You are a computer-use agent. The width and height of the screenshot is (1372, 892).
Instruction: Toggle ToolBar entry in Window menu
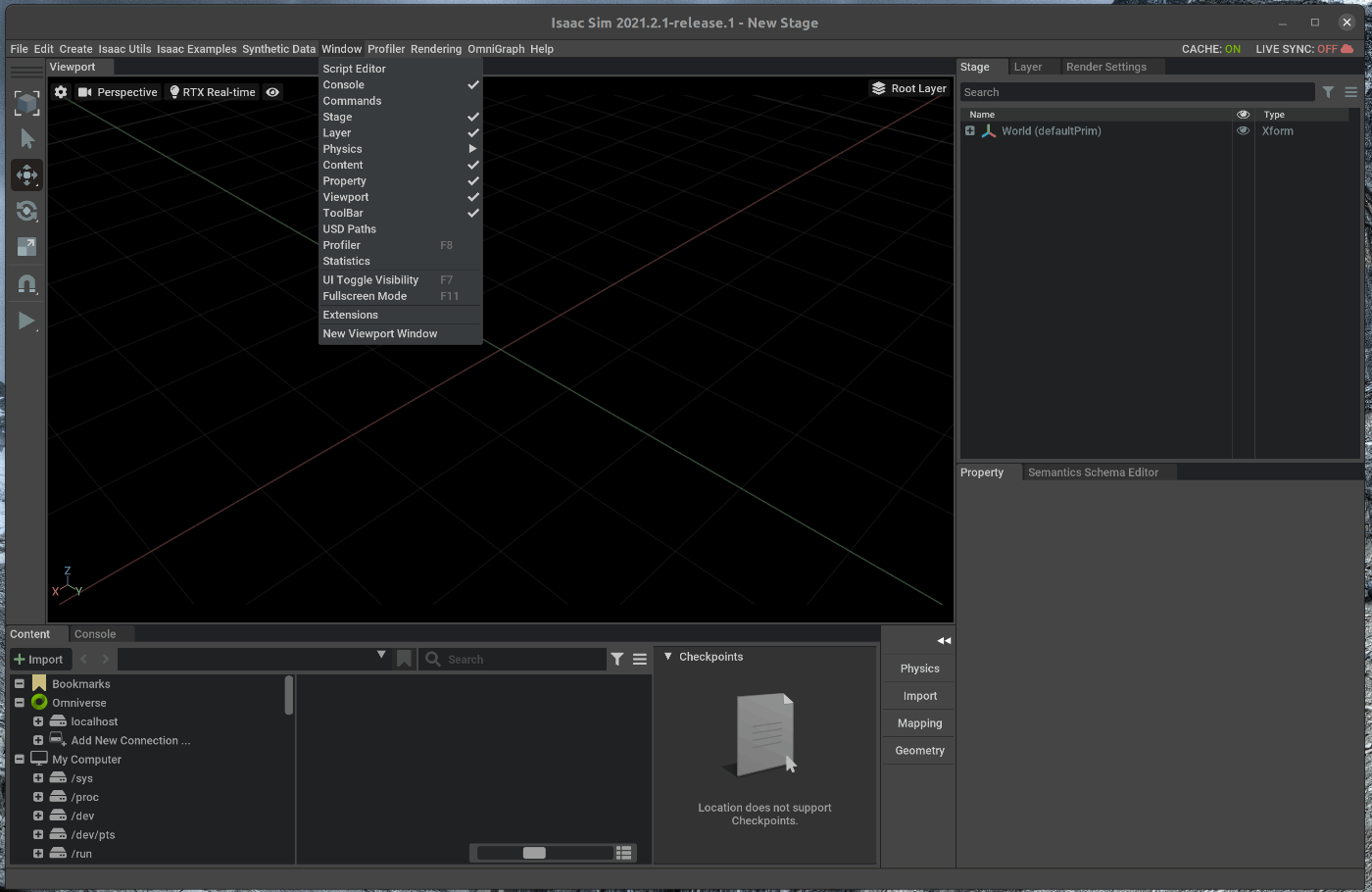pyautogui.click(x=400, y=213)
